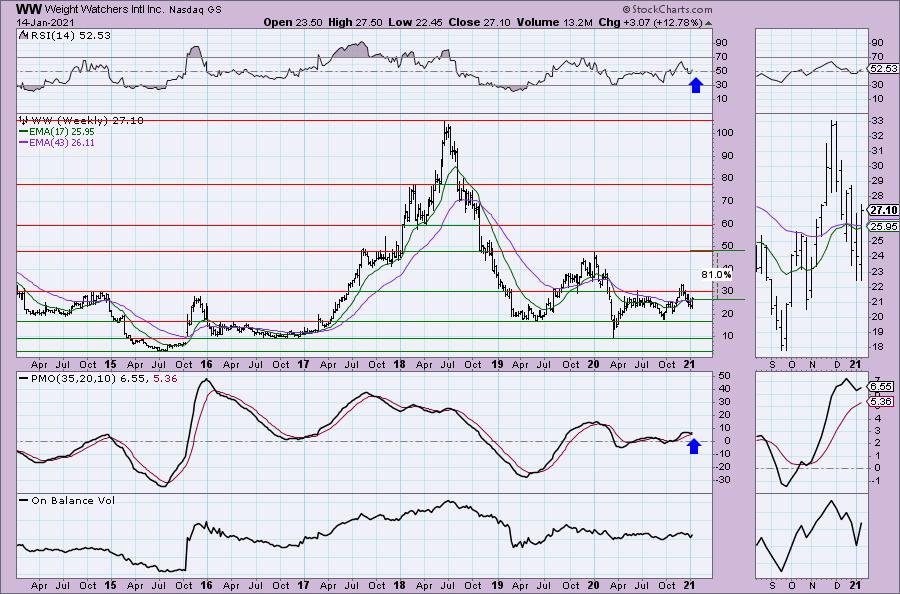Click the green line swatch before EMA(17)
This screenshot has width=900, height=594.
click(24, 131)
